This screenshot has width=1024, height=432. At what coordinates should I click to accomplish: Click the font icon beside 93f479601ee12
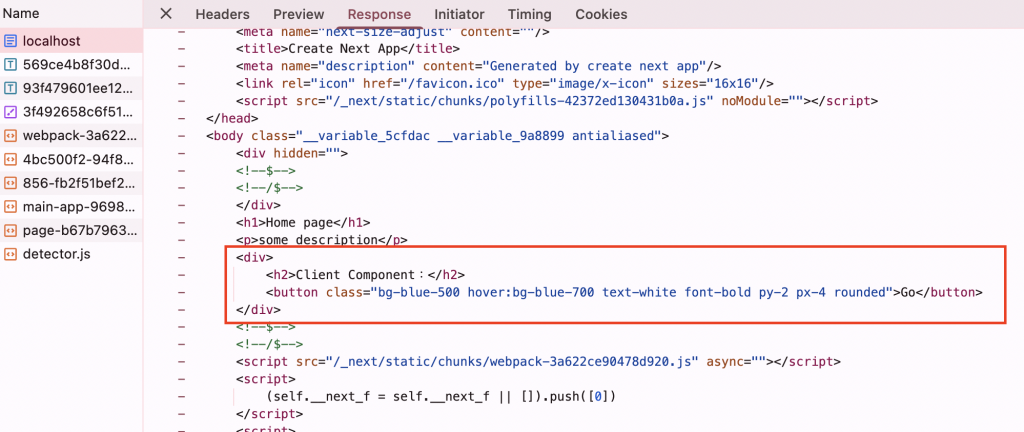[x=10, y=88]
